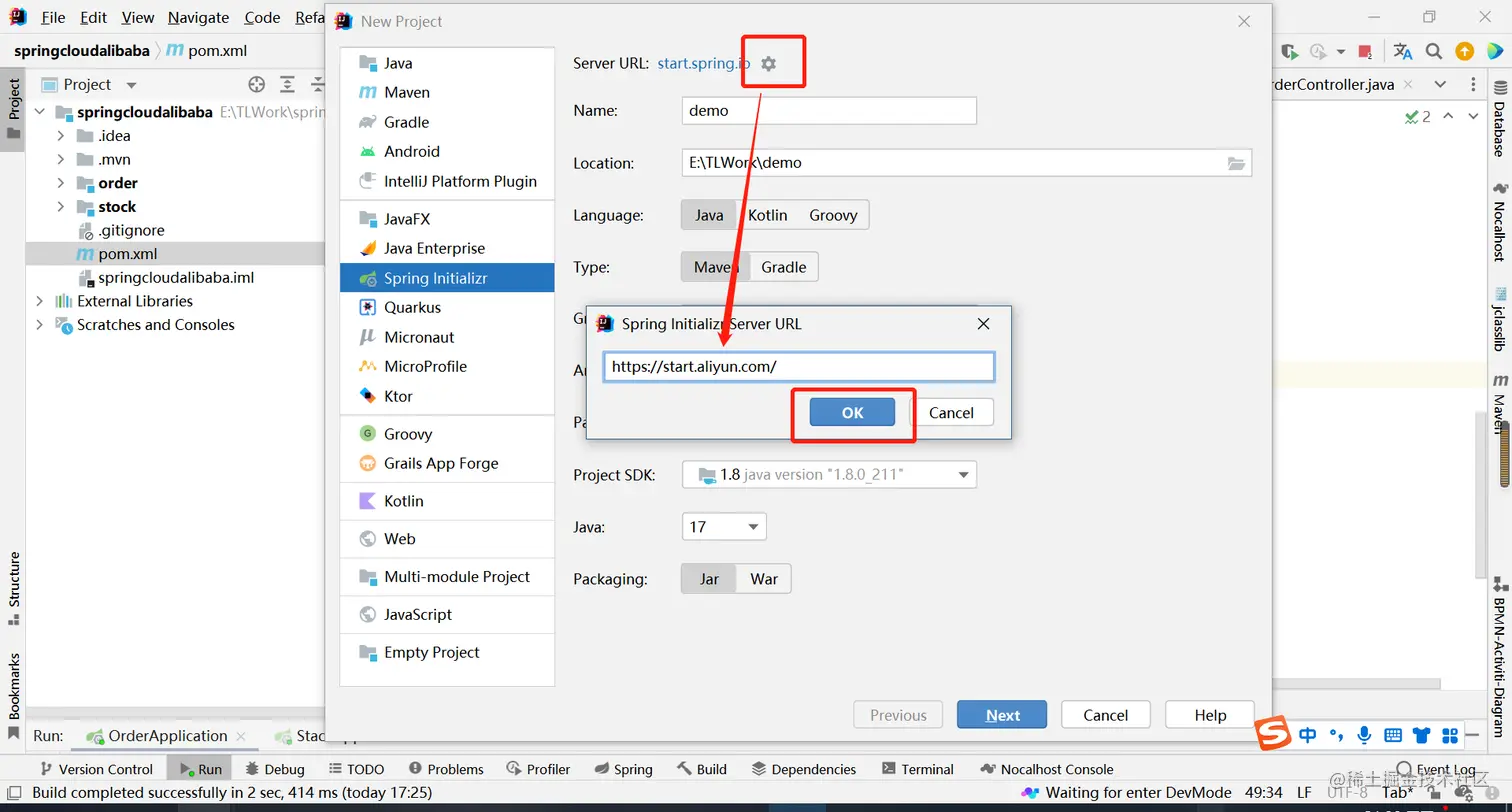Click Select Opened File target icon
The height and width of the screenshot is (812, 1512).
(257, 84)
